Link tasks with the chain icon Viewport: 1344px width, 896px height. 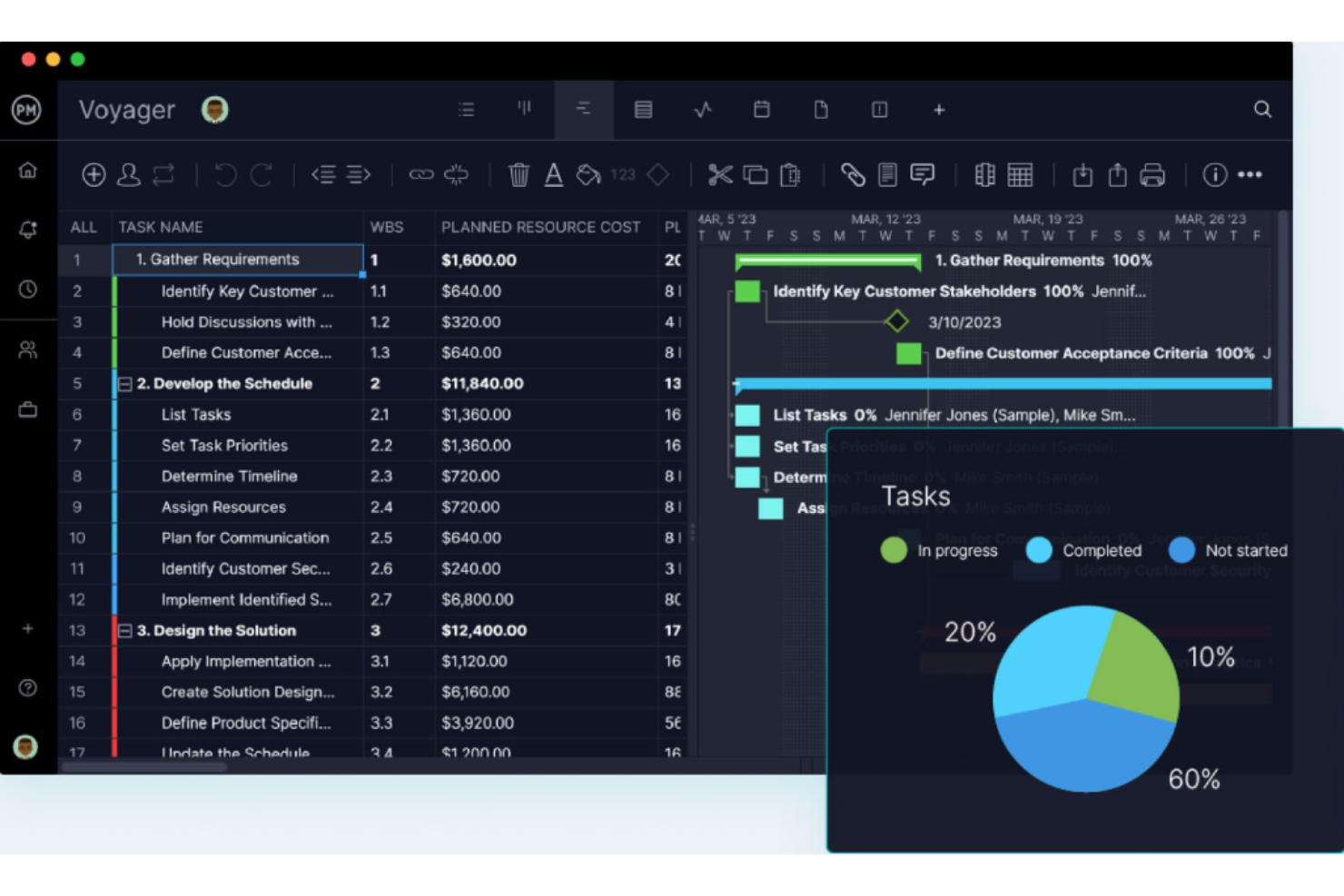(x=420, y=174)
